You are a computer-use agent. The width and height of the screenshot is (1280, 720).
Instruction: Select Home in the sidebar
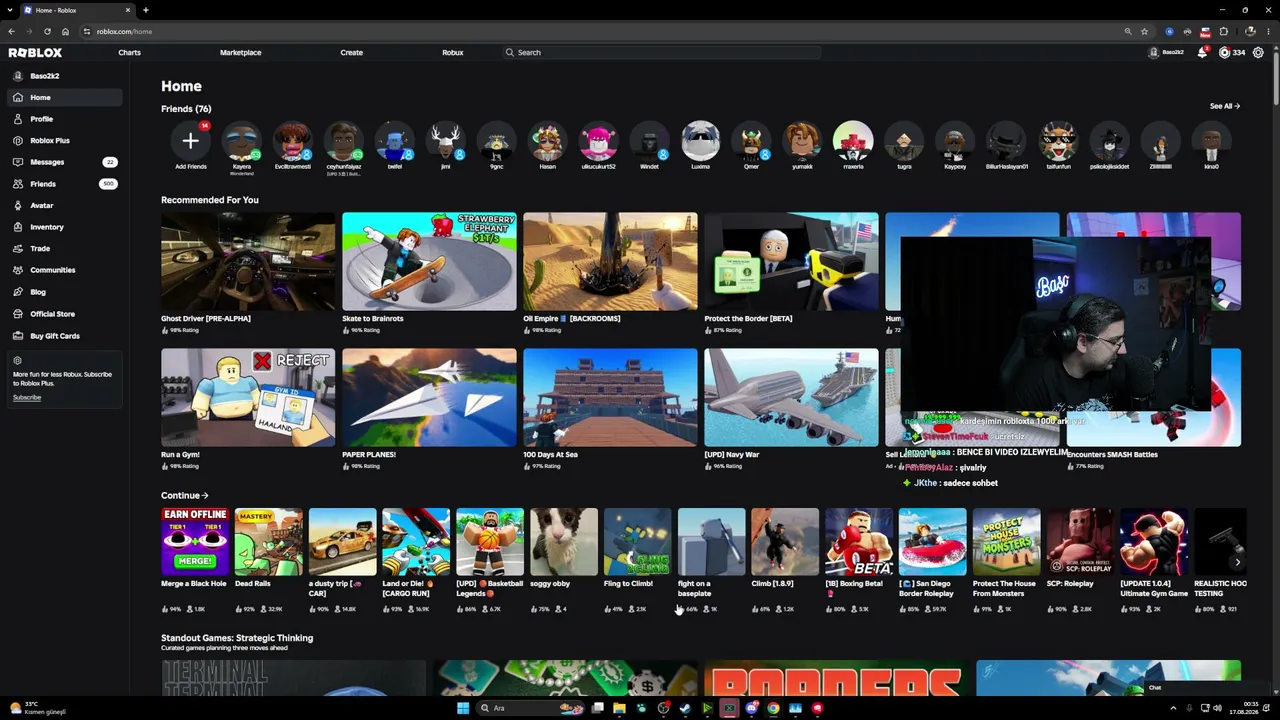point(64,98)
